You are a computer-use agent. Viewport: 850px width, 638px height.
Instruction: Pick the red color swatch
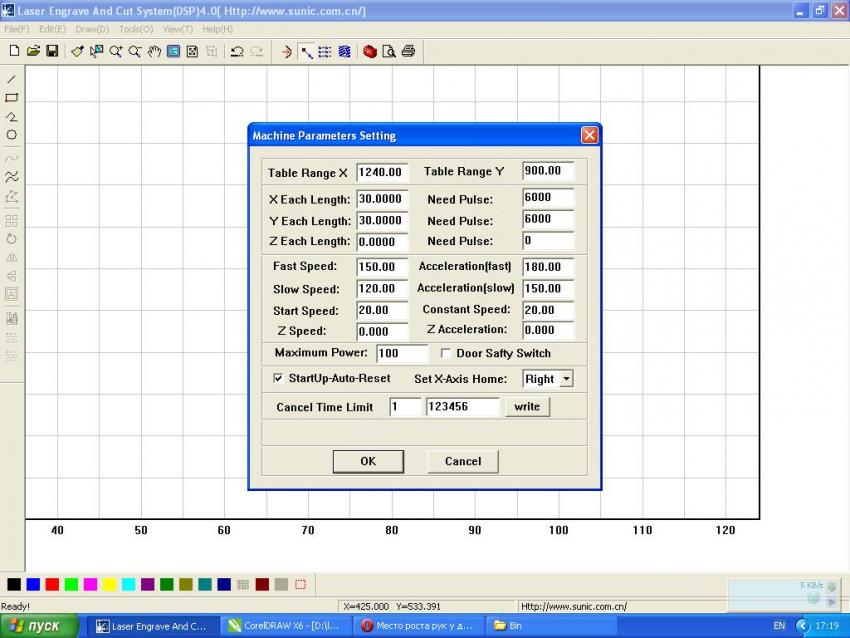(x=52, y=584)
